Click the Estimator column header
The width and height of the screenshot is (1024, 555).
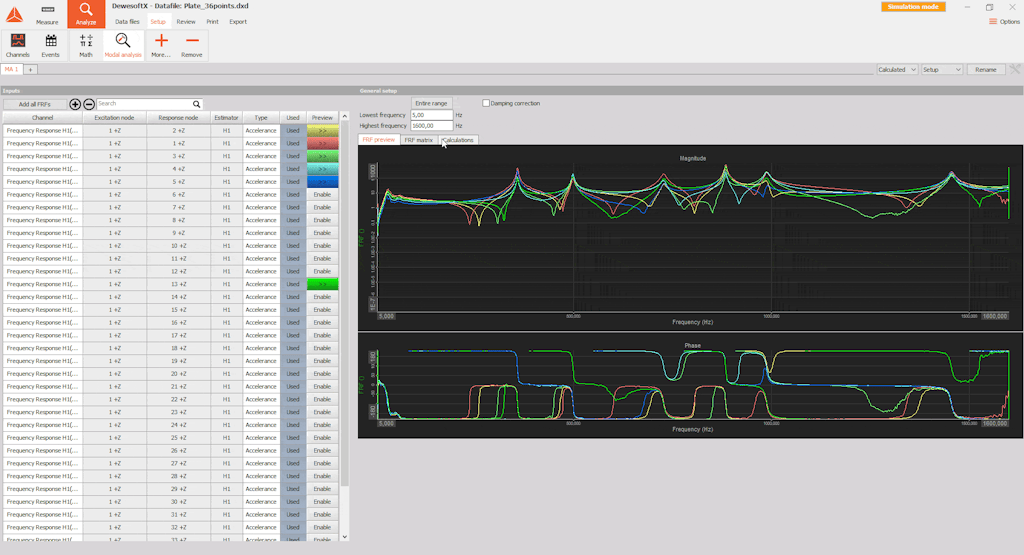point(227,118)
